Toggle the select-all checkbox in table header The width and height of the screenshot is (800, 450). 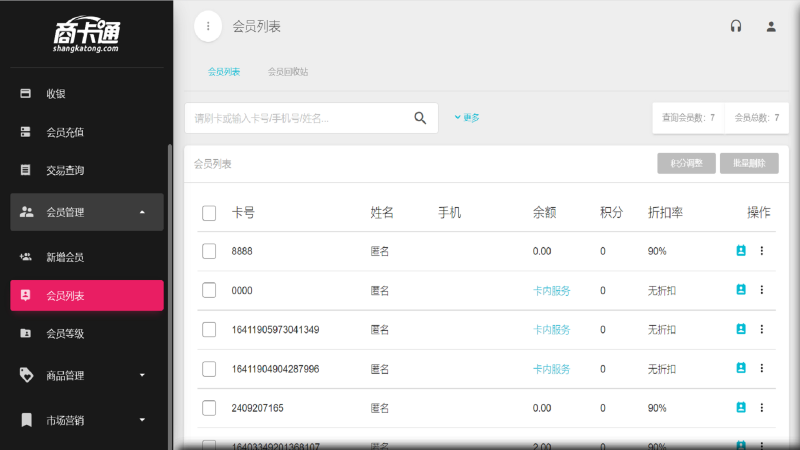tap(209, 213)
